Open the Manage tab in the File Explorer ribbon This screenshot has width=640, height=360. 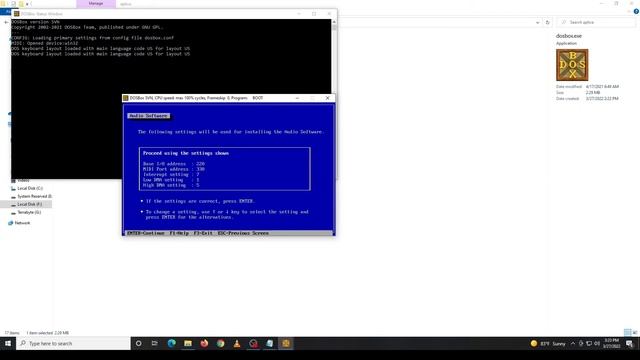96,4
